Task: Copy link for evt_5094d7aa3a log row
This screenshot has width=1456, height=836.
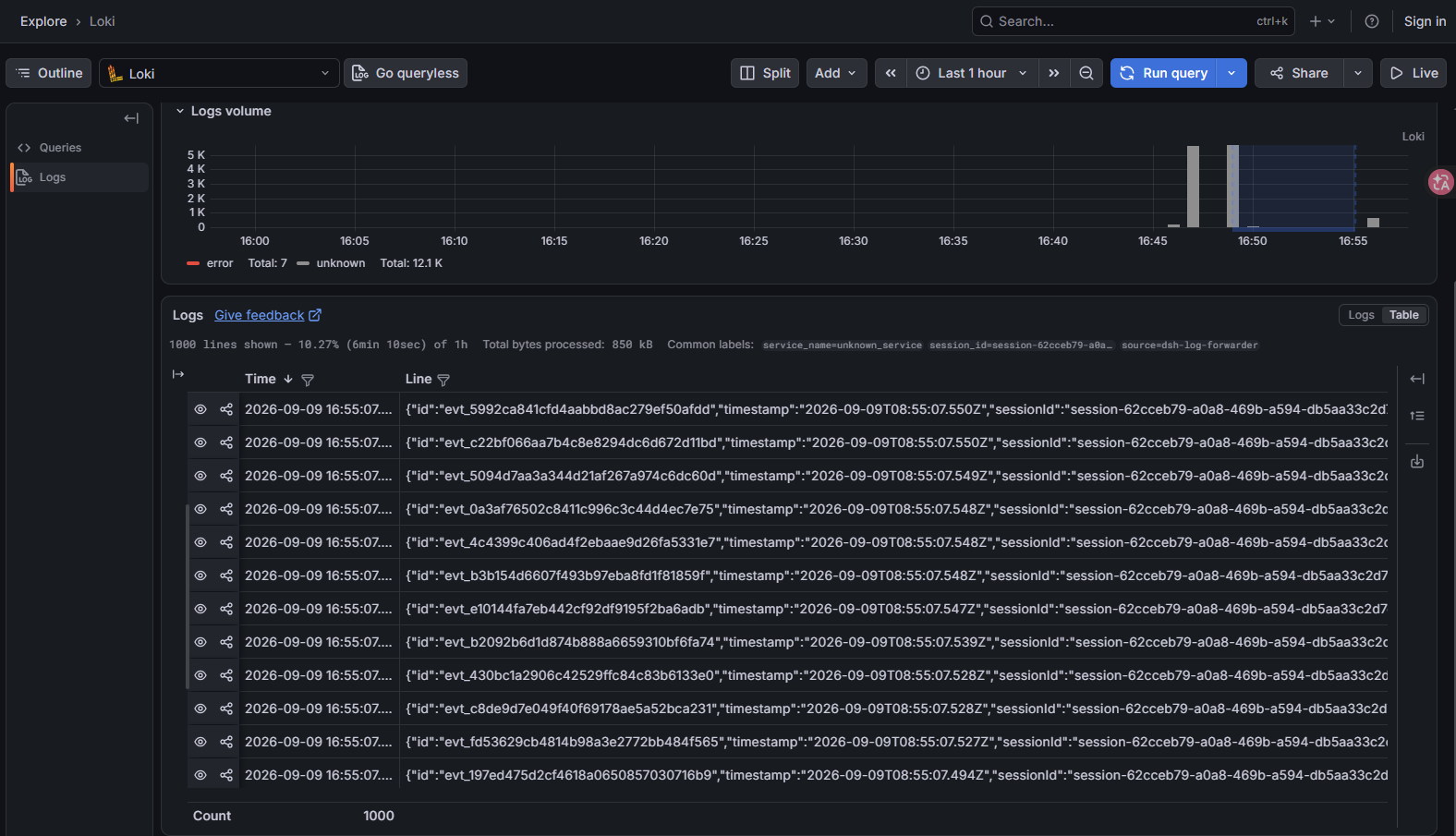Action: pyautogui.click(x=226, y=476)
